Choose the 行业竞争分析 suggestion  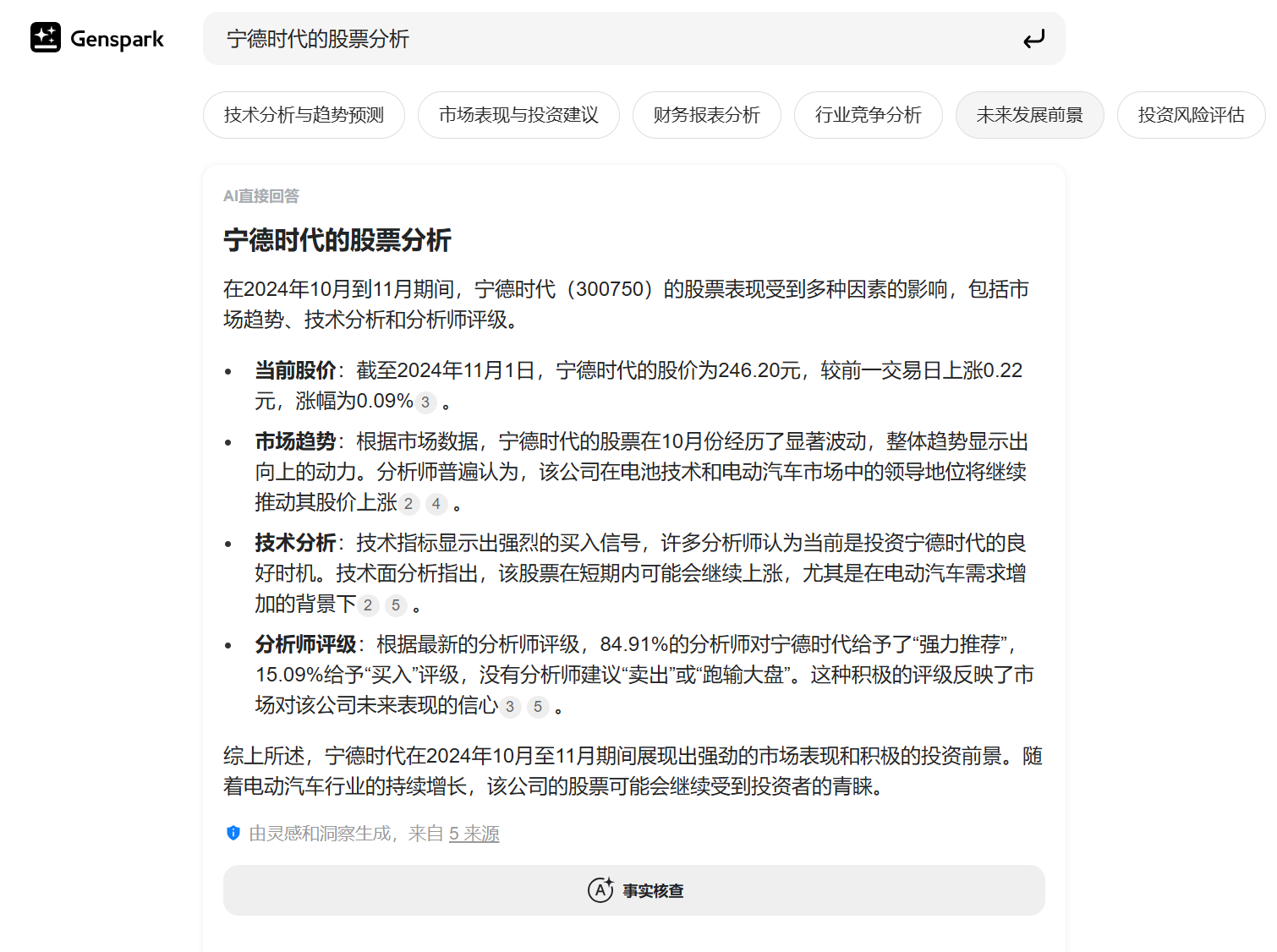coord(869,115)
